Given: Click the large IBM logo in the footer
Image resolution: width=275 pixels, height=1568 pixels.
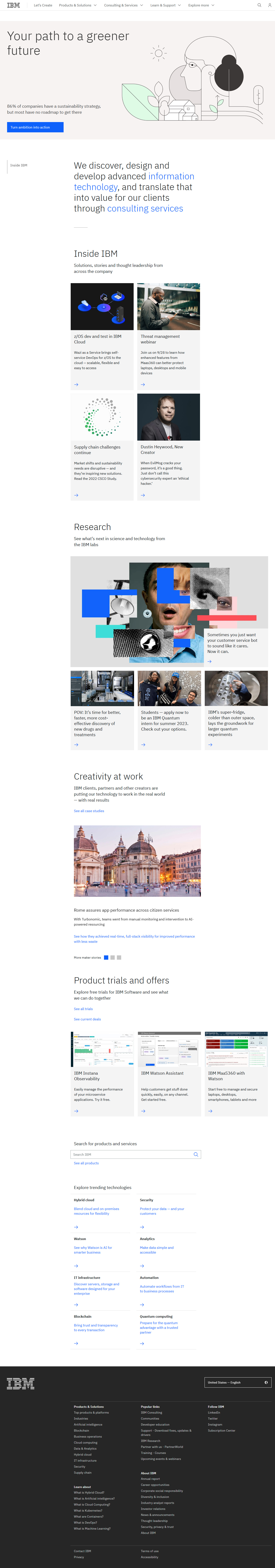Looking at the screenshot, I should [x=21, y=1384].
